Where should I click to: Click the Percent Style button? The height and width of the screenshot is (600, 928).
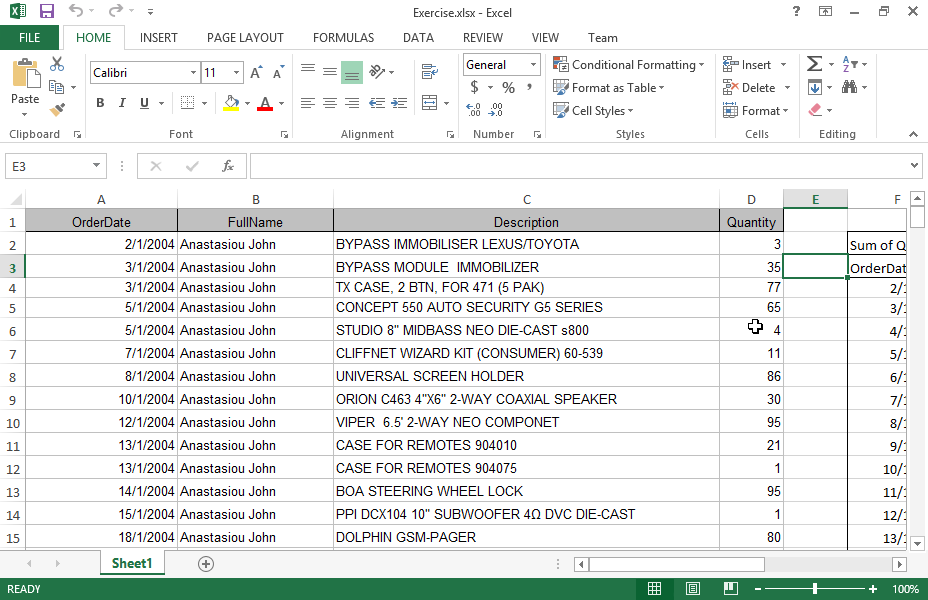(x=508, y=88)
